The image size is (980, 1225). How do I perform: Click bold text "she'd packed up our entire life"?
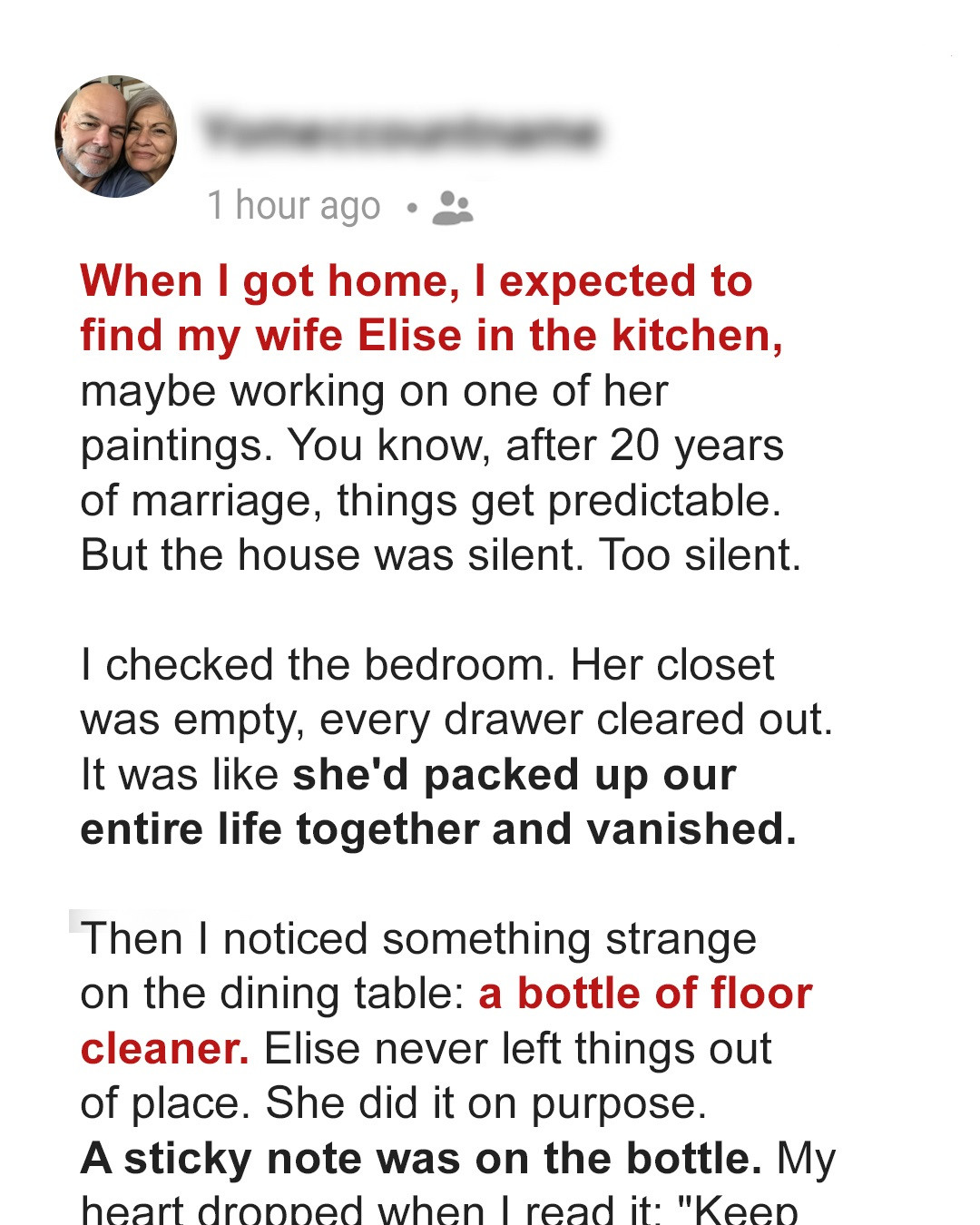514,776
